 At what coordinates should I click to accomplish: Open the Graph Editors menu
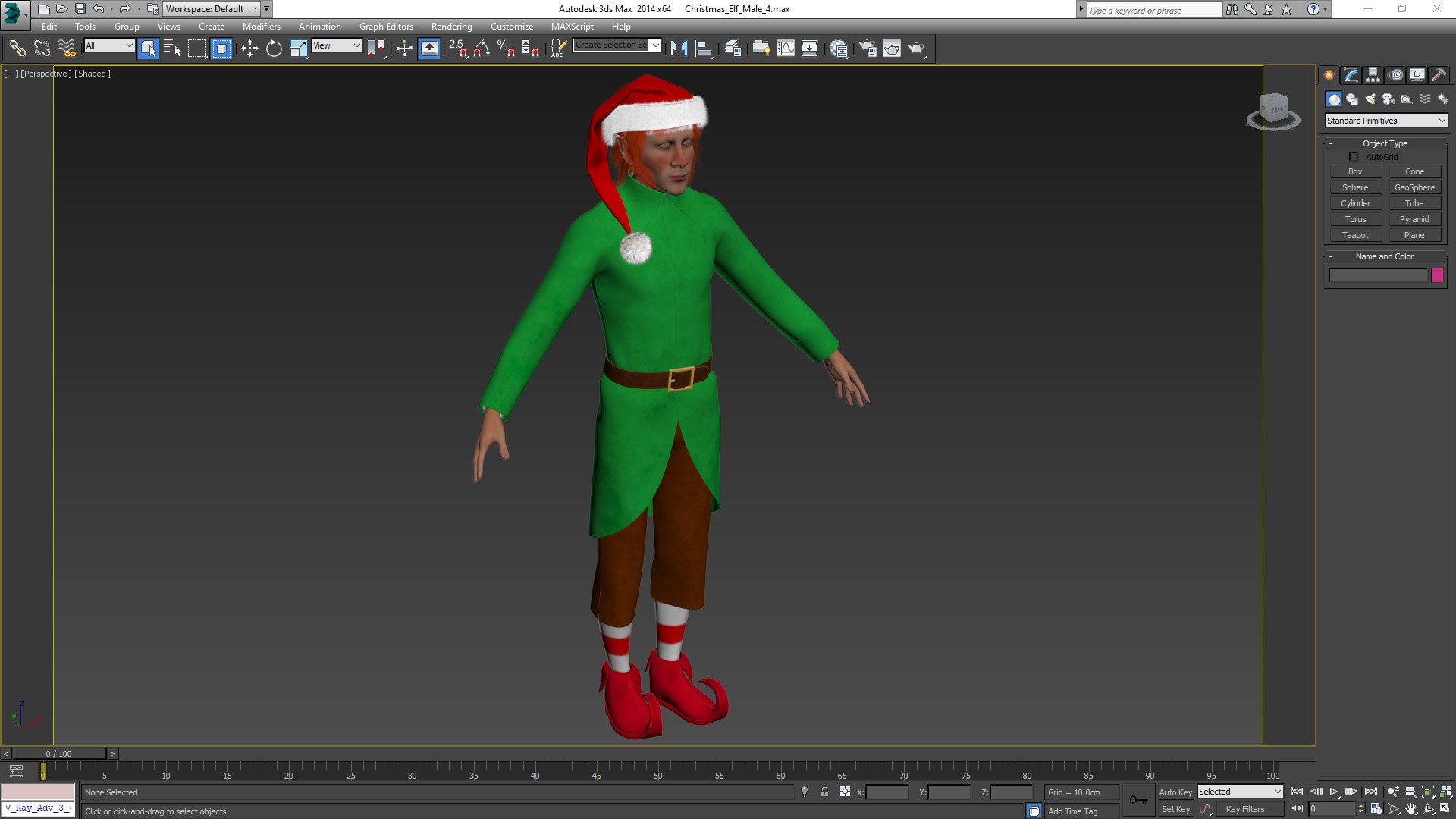click(x=386, y=27)
